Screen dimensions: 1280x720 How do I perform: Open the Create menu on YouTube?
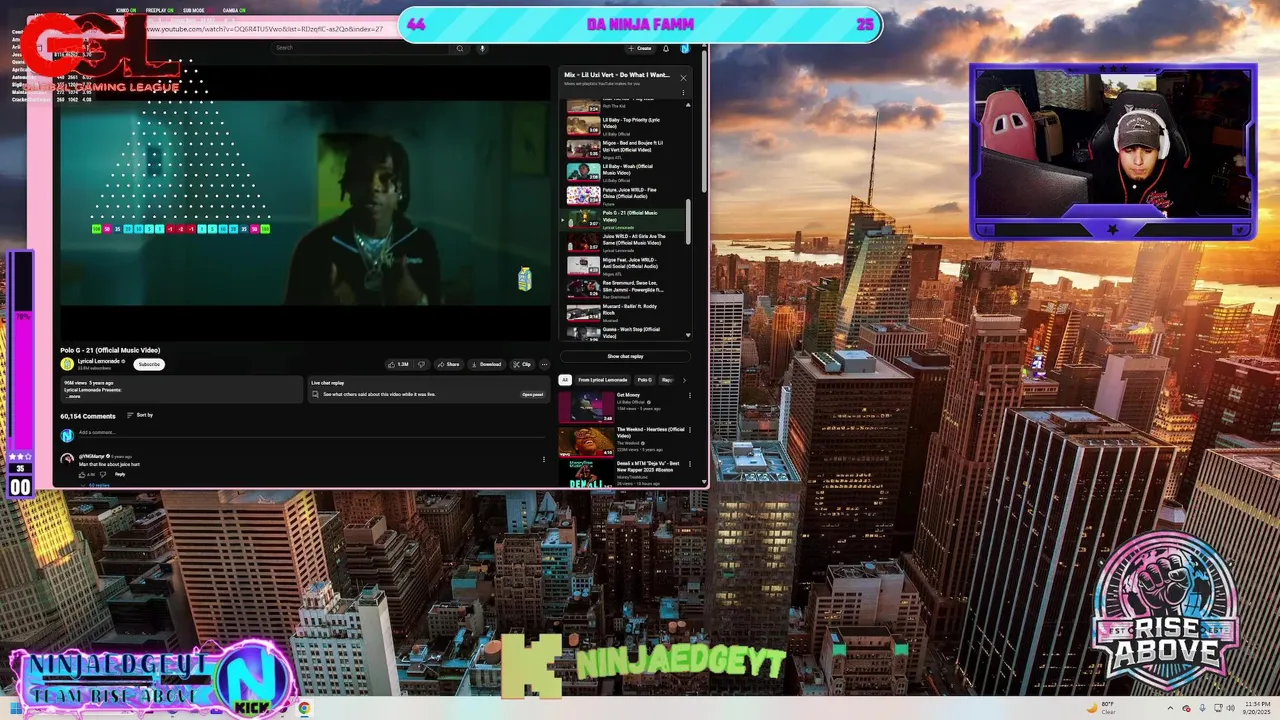640,48
